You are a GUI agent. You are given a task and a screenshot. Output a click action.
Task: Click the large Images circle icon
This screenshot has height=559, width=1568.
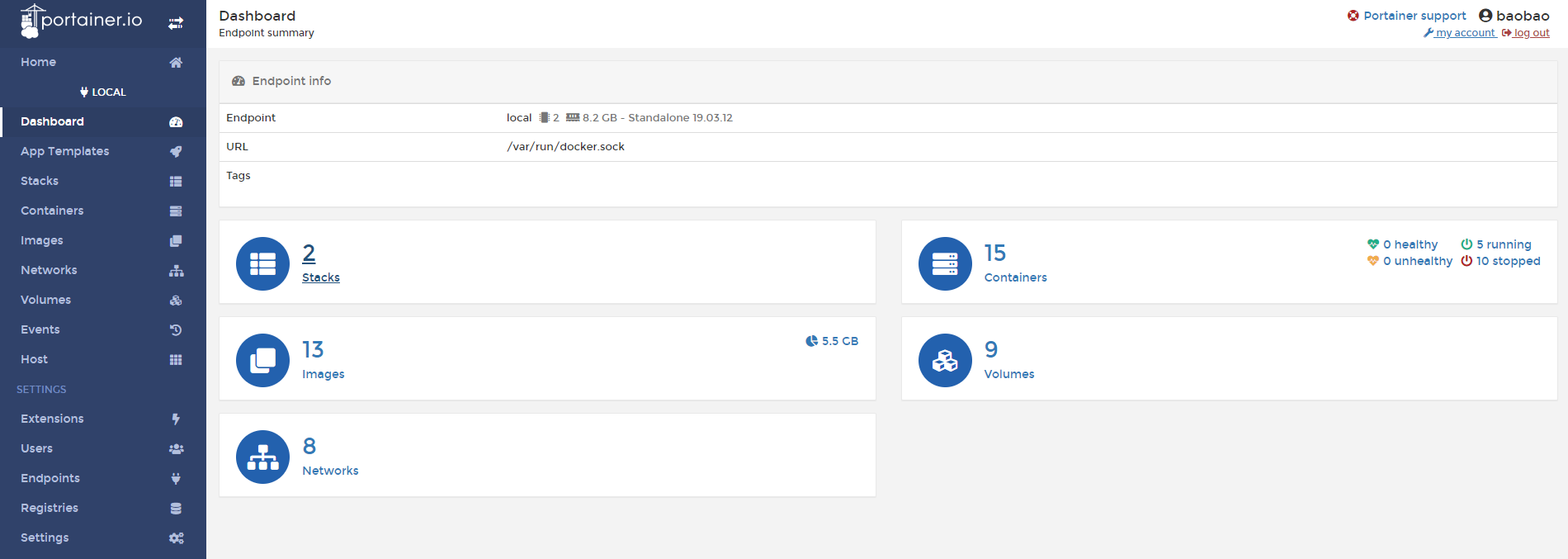click(x=262, y=360)
